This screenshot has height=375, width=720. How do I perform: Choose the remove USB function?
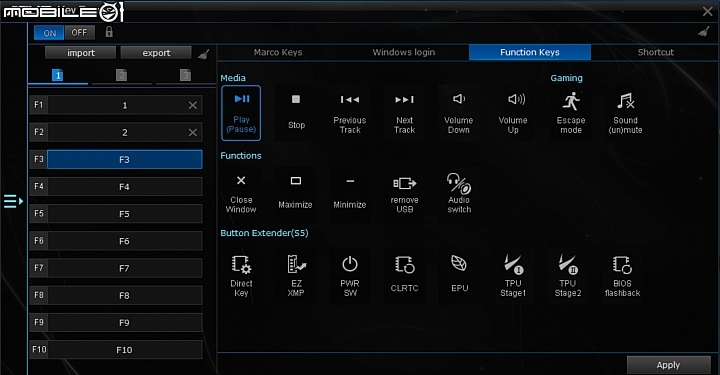pos(405,194)
